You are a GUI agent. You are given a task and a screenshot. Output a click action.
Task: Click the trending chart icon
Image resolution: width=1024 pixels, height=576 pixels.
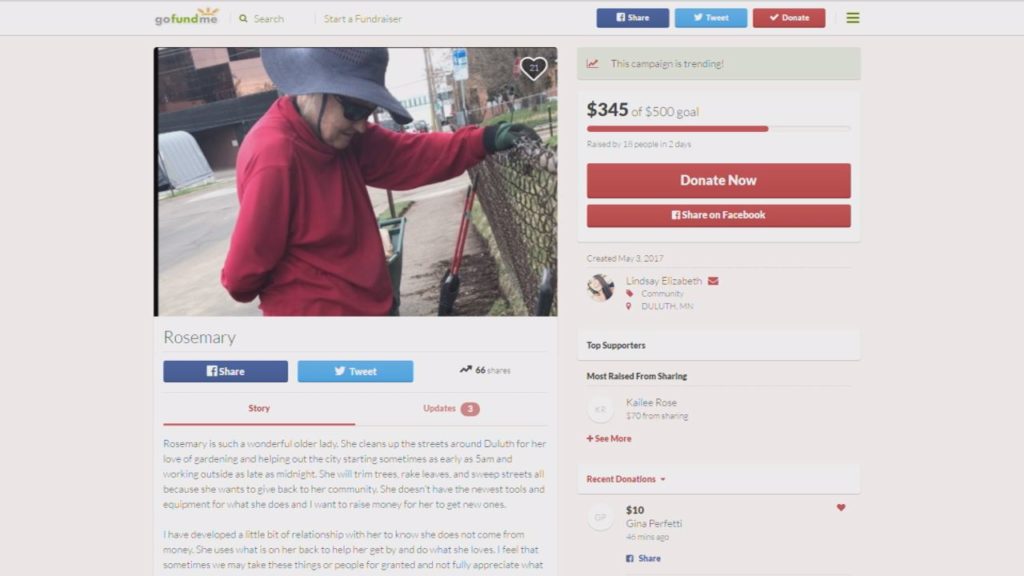coord(592,63)
